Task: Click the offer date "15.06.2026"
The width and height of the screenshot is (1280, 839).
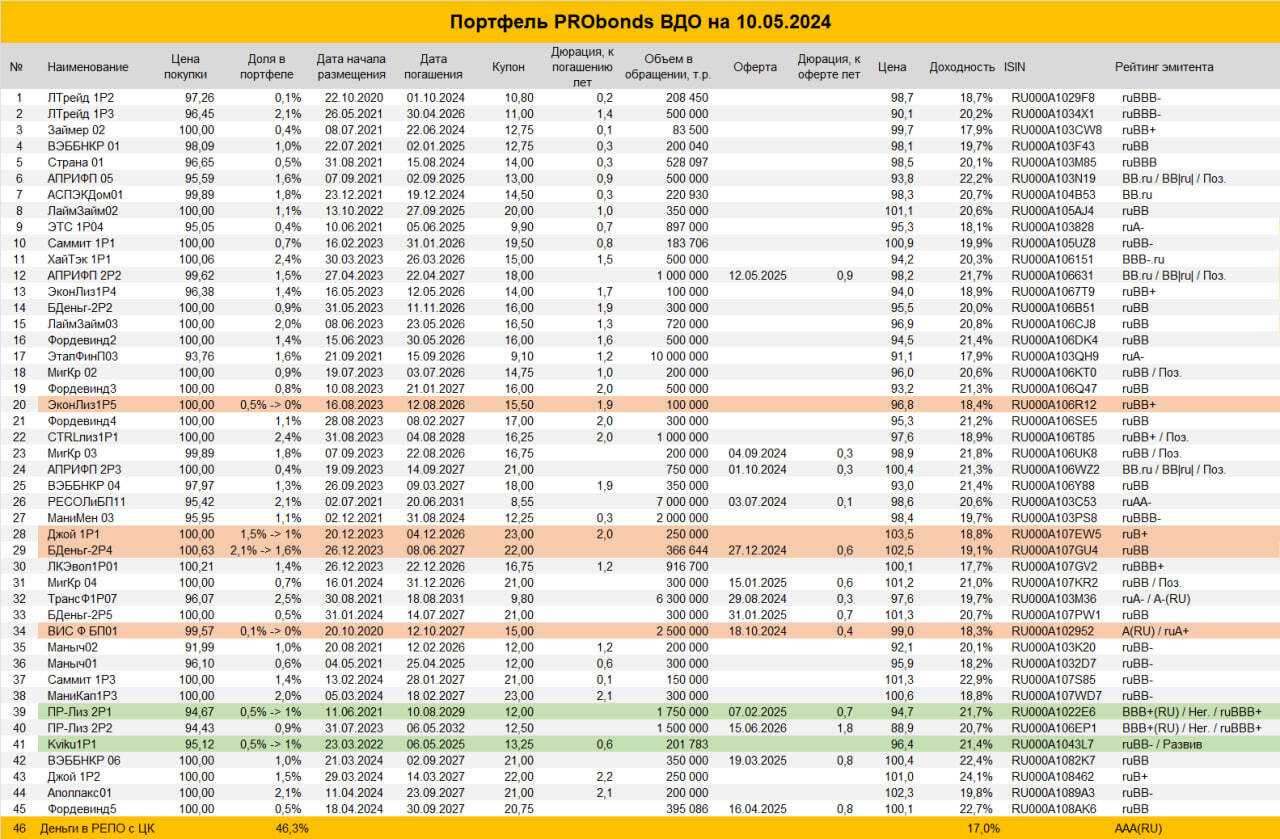Action: (x=759, y=727)
